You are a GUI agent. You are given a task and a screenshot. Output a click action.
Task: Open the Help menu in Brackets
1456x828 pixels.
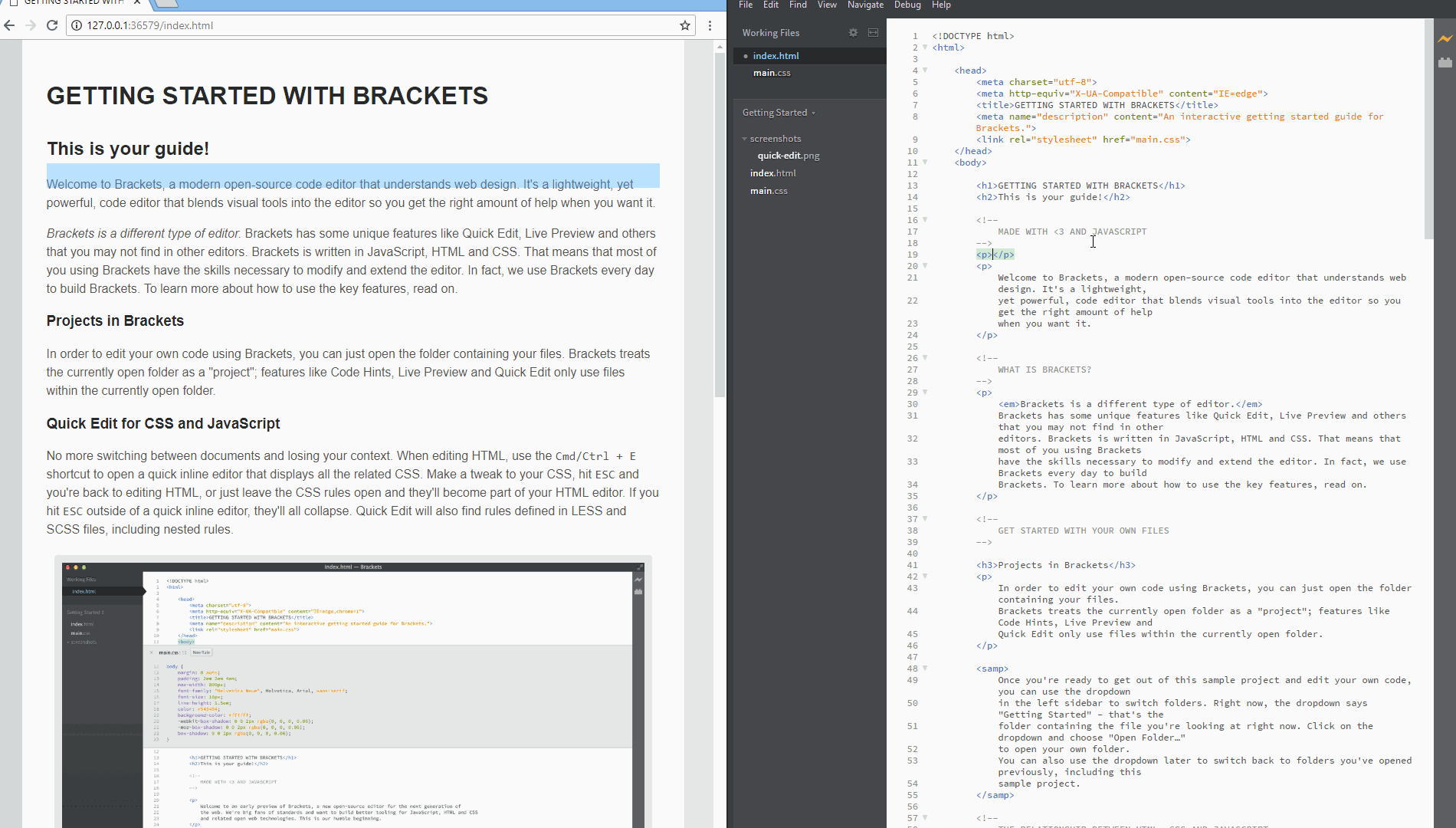point(941,5)
